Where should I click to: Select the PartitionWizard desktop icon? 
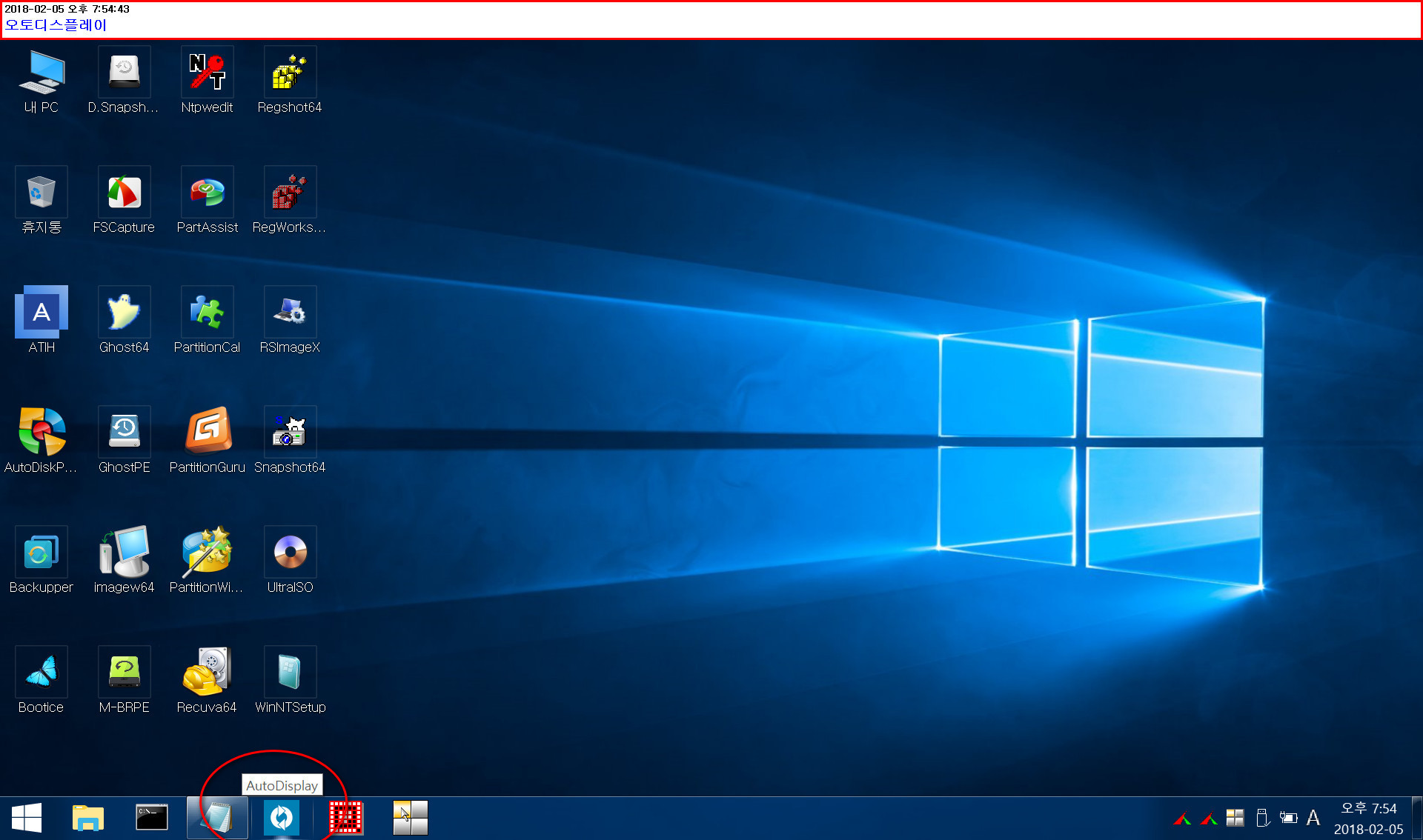click(207, 561)
